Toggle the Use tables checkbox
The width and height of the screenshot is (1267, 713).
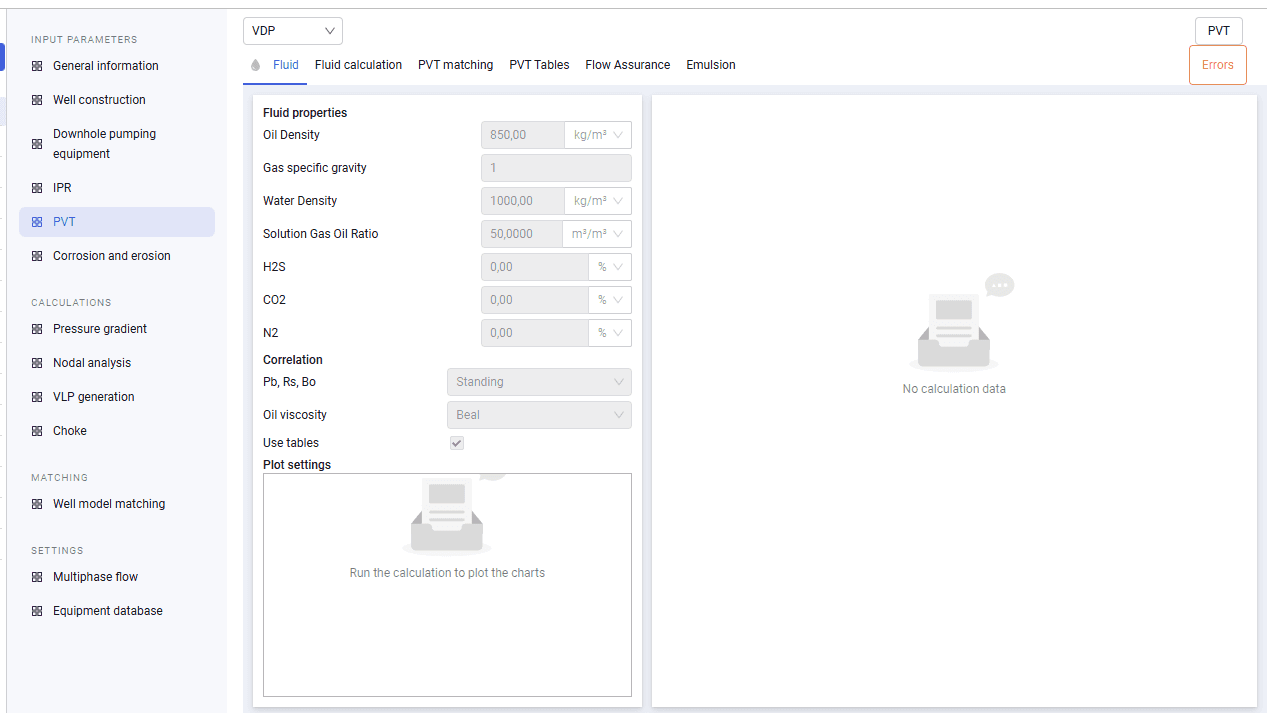pyautogui.click(x=457, y=443)
